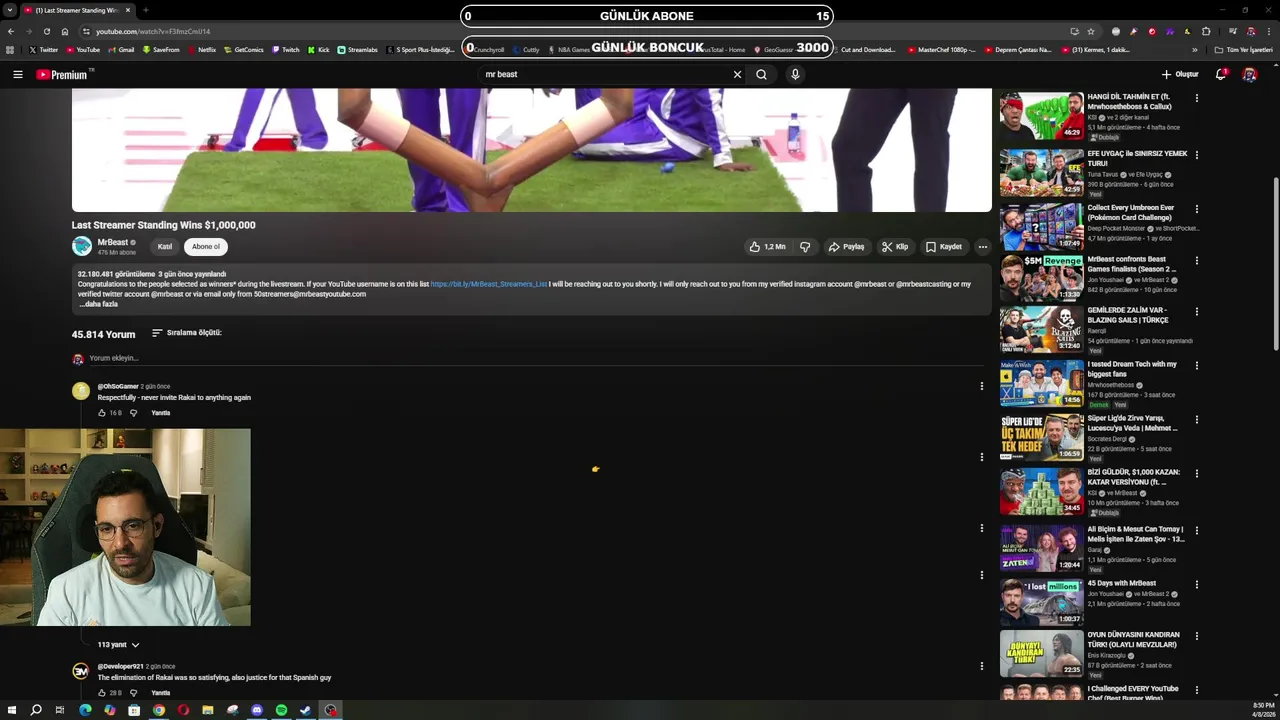1280x720 pixels.
Task: Expand the 113 yanıt replies
Action: [119, 645]
